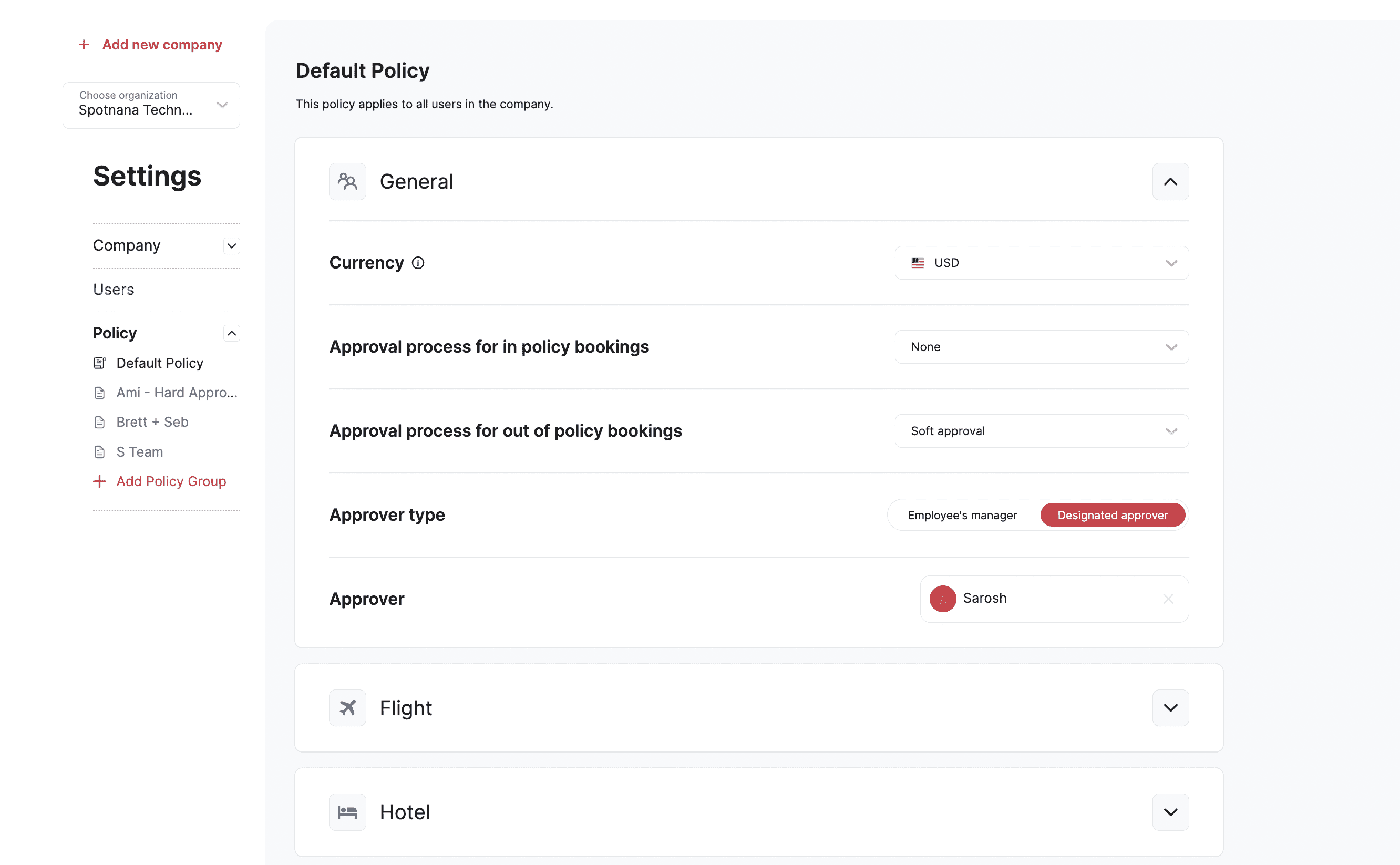Open the USD currency dropdown
This screenshot has height=865, width=1400.
(1042, 263)
